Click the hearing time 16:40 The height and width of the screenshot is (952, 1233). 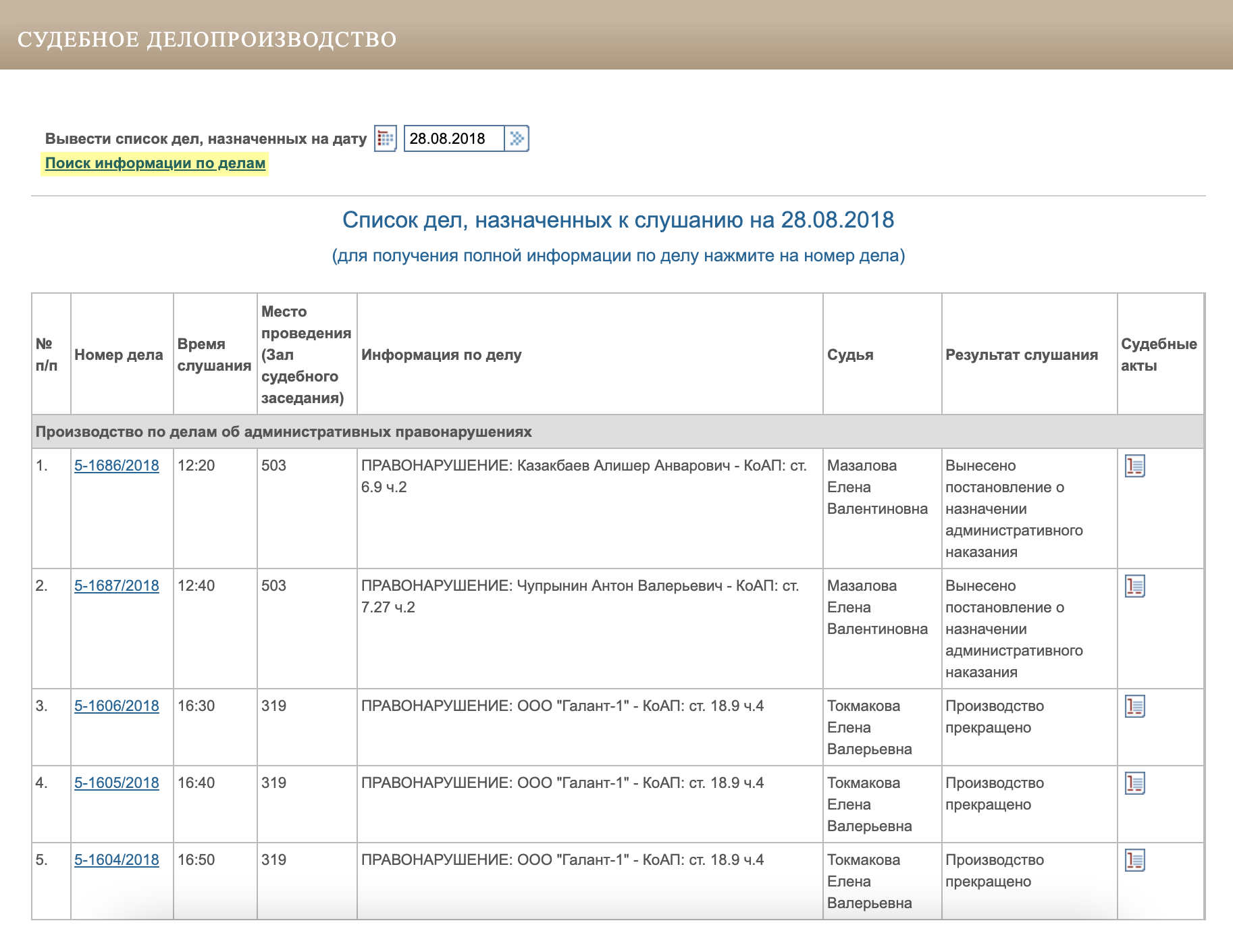pyautogui.click(x=196, y=783)
